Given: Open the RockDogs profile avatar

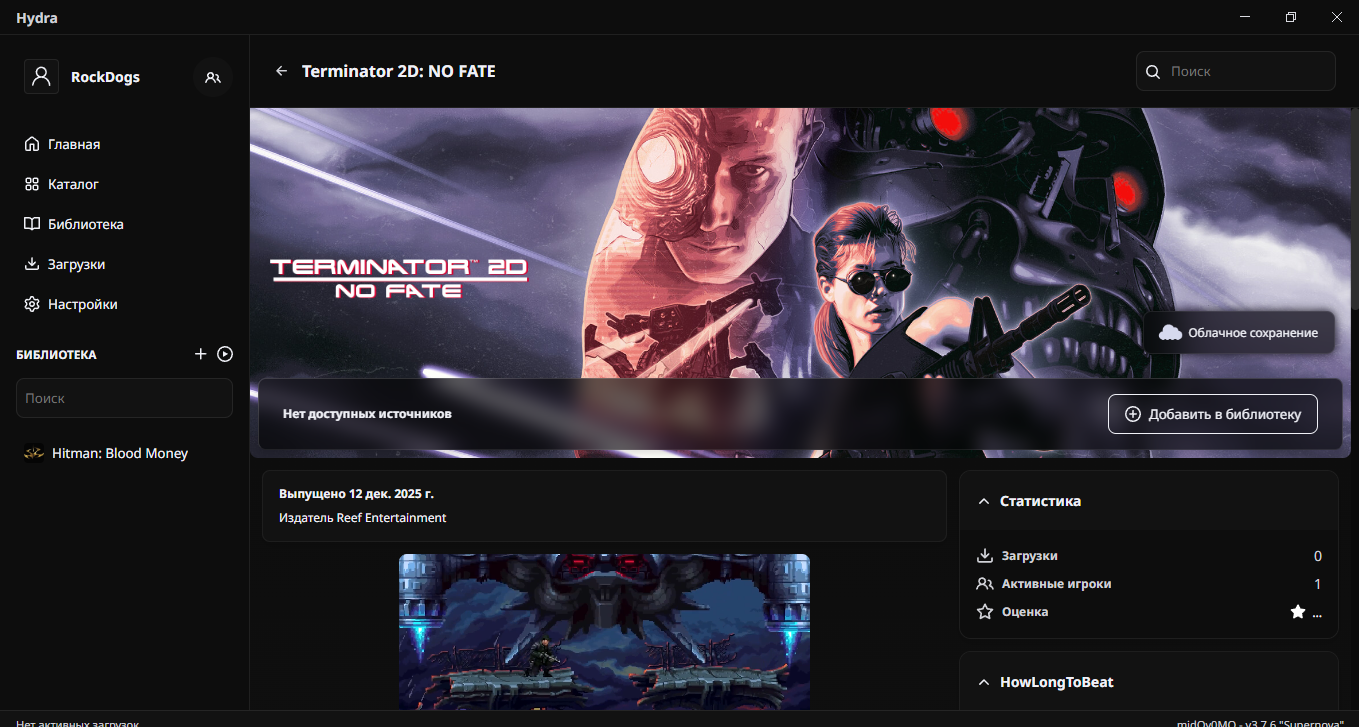Looking at the screenshot, I should coord(41,77).
